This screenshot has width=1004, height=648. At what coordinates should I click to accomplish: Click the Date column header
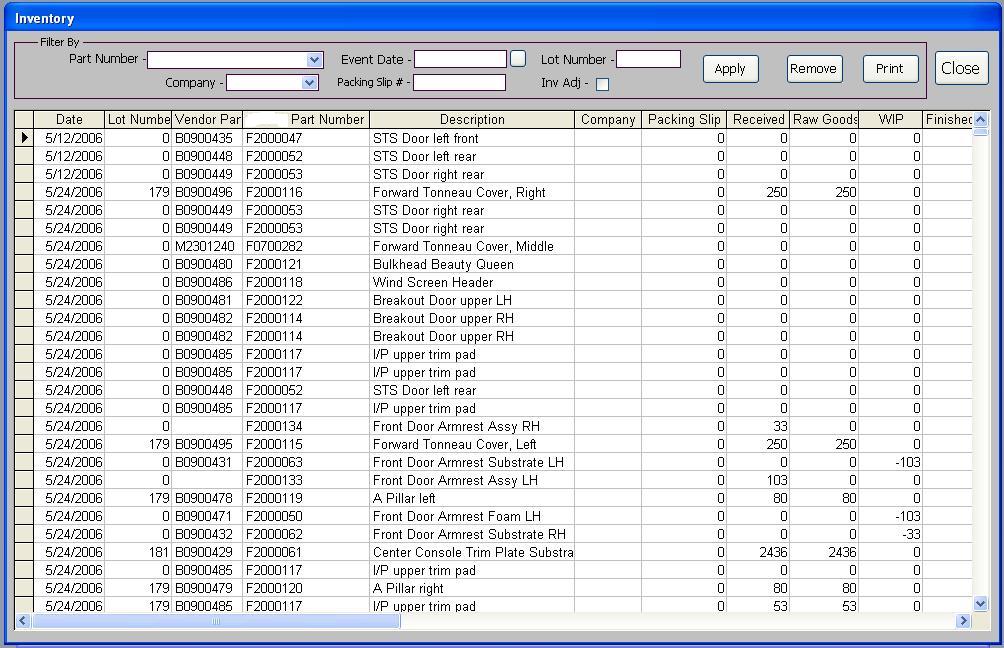(x=69, y=120)
